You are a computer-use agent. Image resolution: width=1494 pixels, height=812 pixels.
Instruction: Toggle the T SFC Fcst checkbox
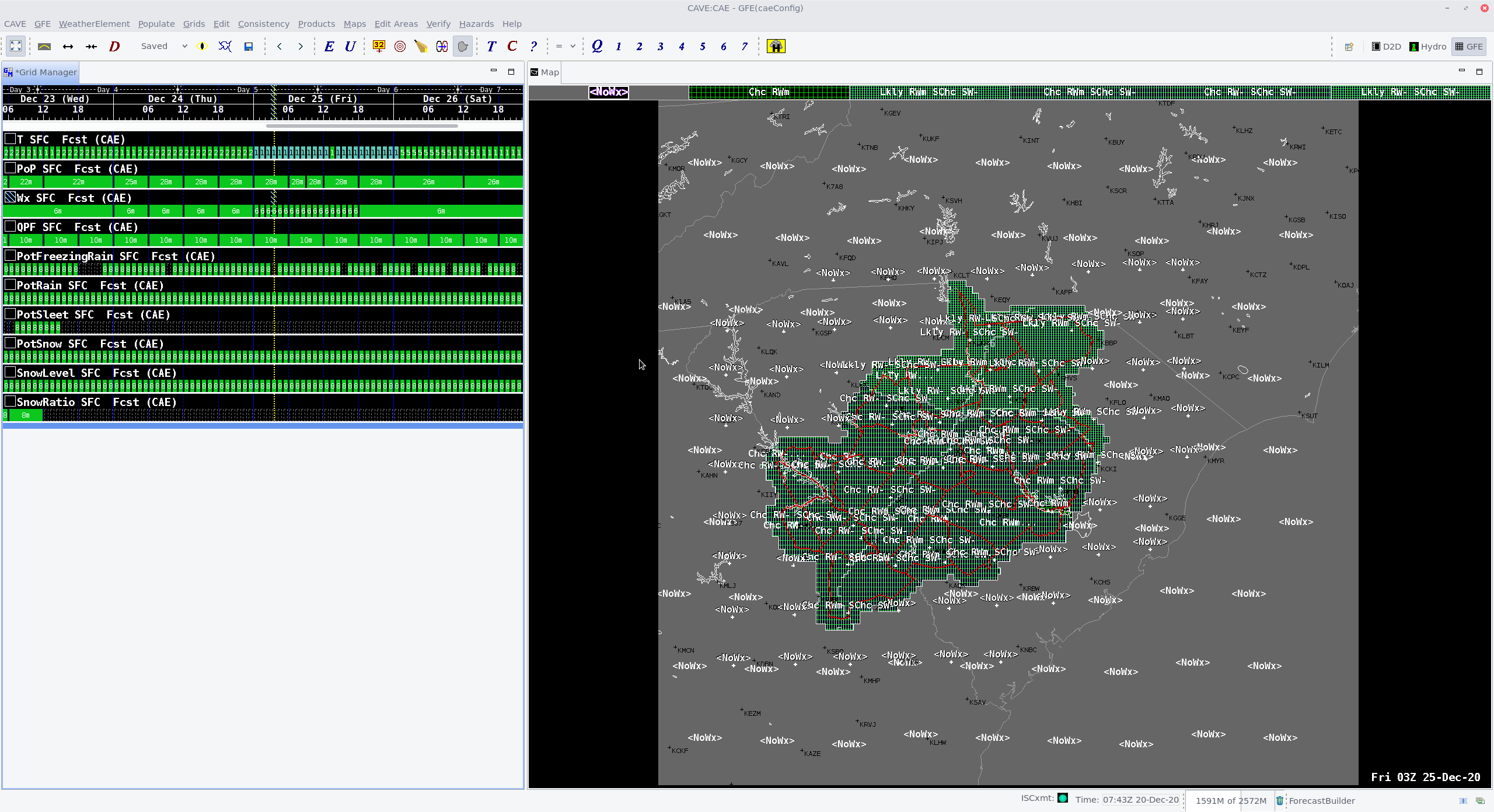[x=10, y=139]
